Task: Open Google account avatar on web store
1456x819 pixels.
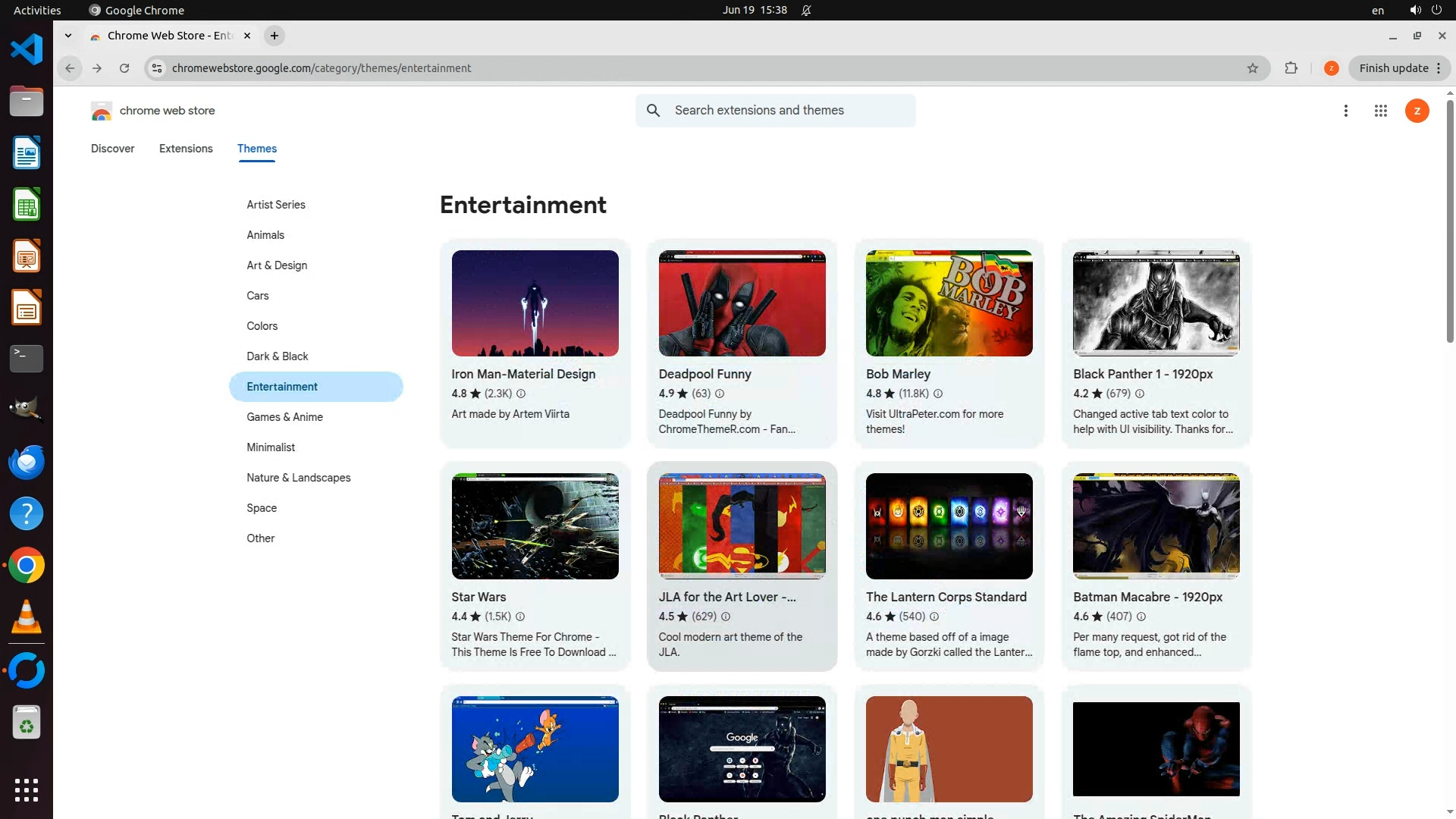Action: pos(1417,111)
